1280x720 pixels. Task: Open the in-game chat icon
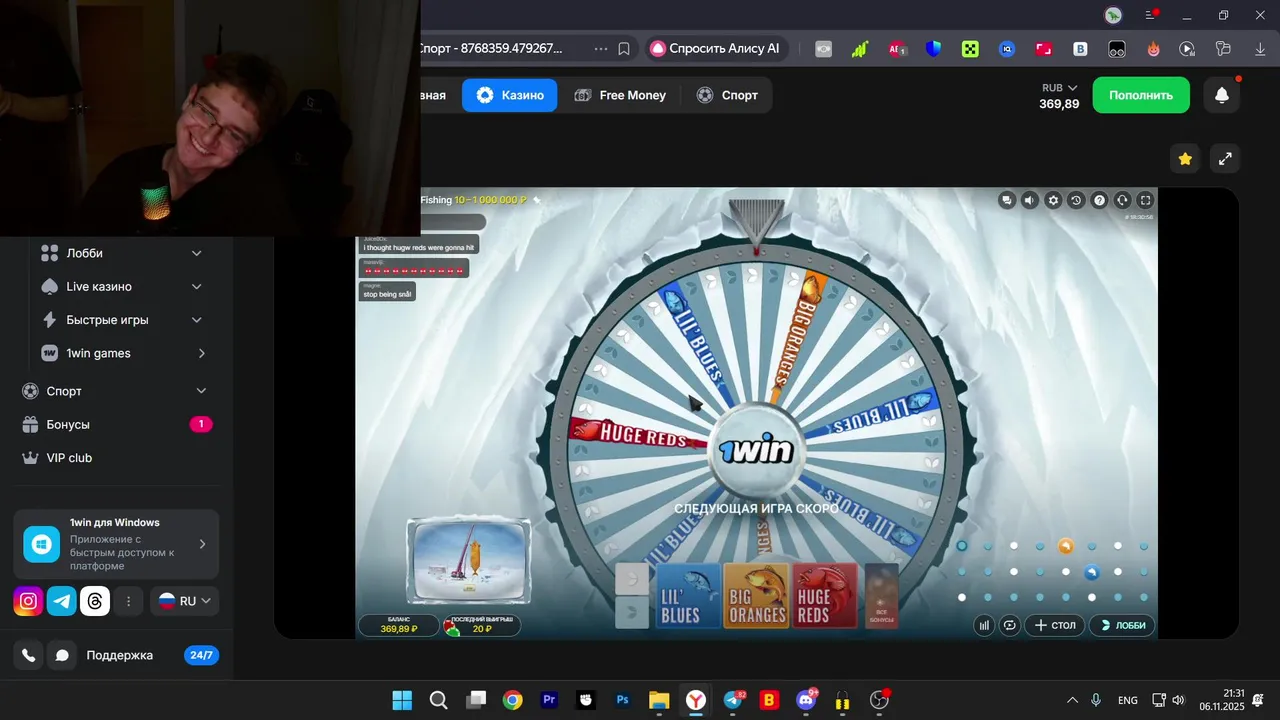coord(1007,200)
